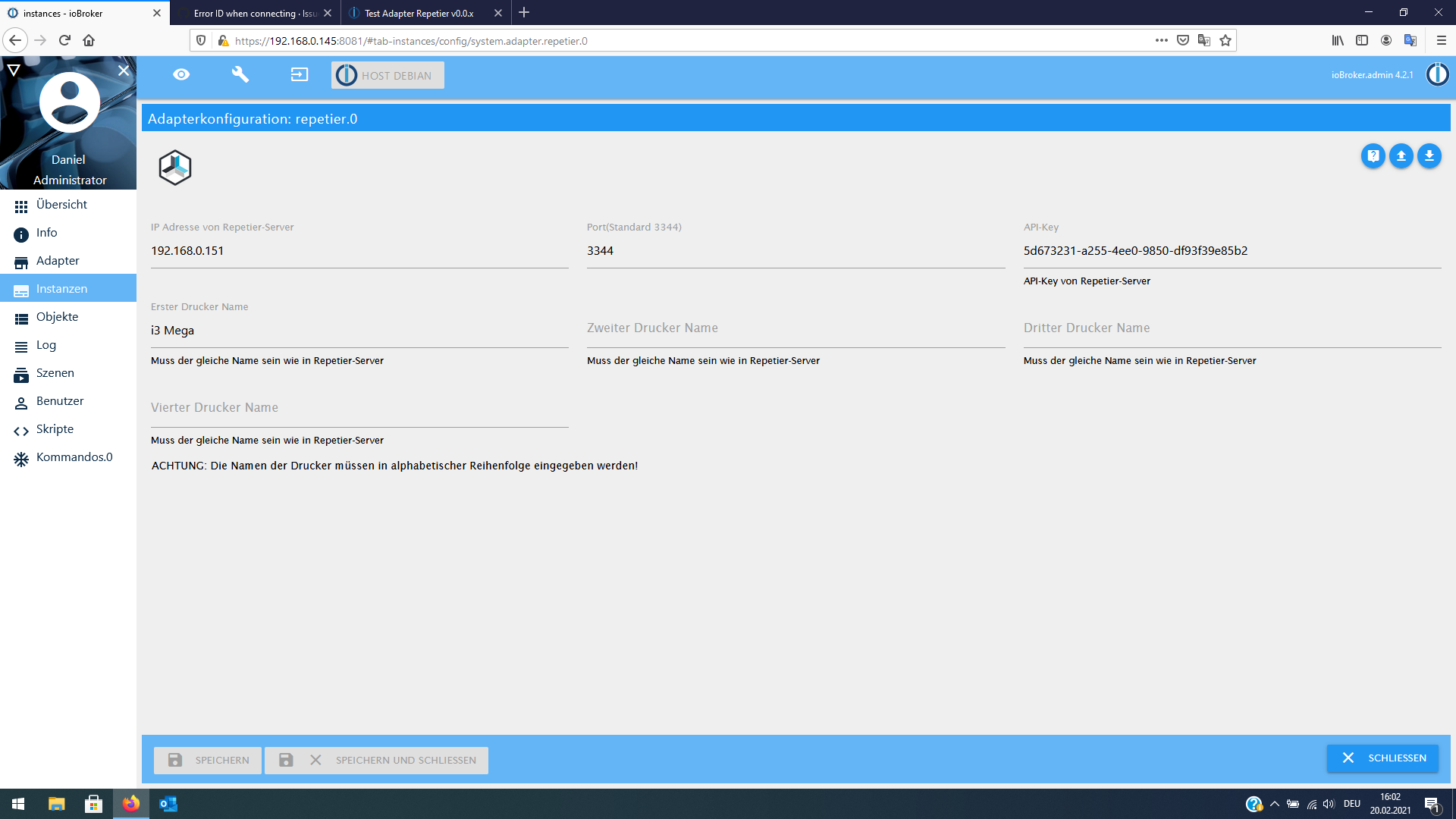Screen dimensions: 1456x819
Task: Open File Explorer from taskbar
Action: click(57, 804)
